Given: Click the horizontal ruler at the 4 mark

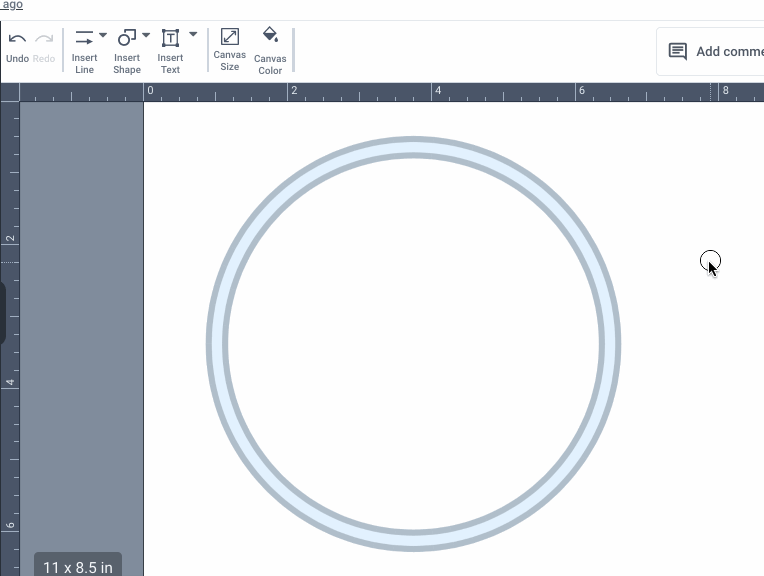Looking at the screenshot, I should pyautogui.click(x=436, y=92).
